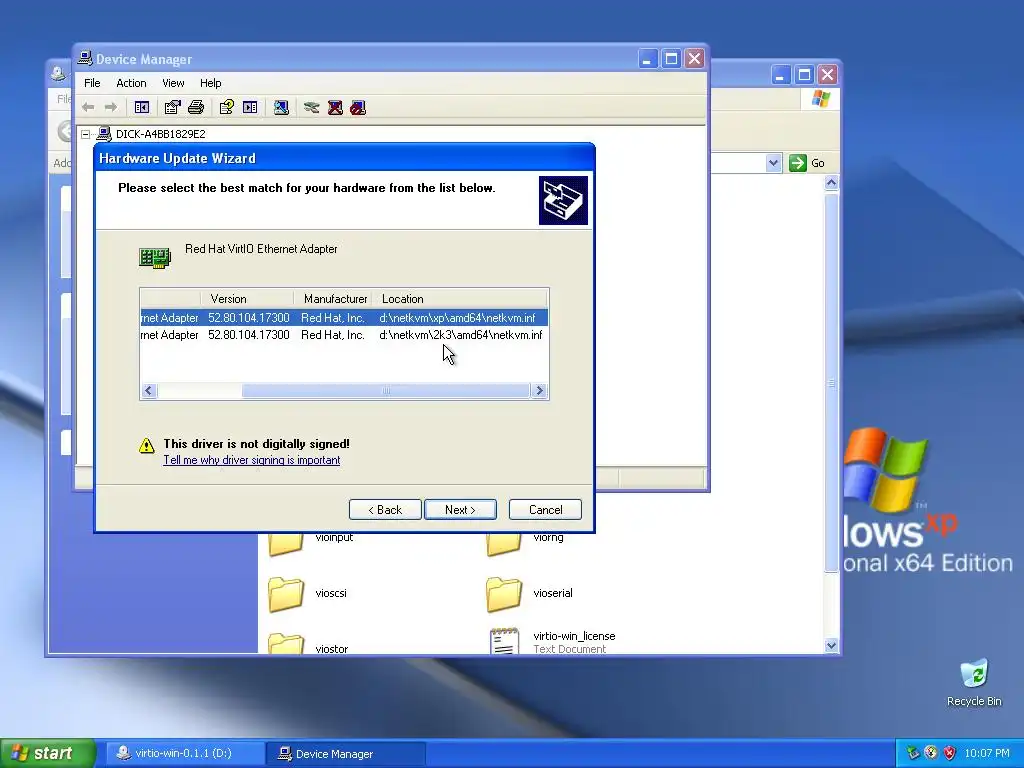The image size is (1024, 768).
Task: Click the Forward arrow in Device Manager toolbar
Action: click(111, 108)
